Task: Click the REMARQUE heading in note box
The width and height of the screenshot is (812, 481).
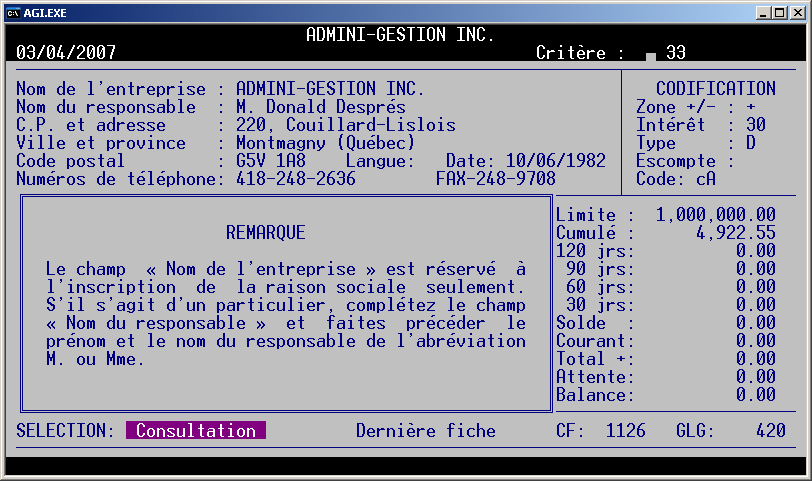Action: (x=266, y=233)
